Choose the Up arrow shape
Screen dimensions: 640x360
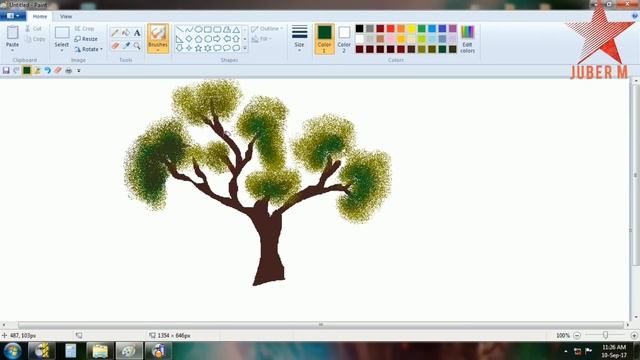(236, 39)
